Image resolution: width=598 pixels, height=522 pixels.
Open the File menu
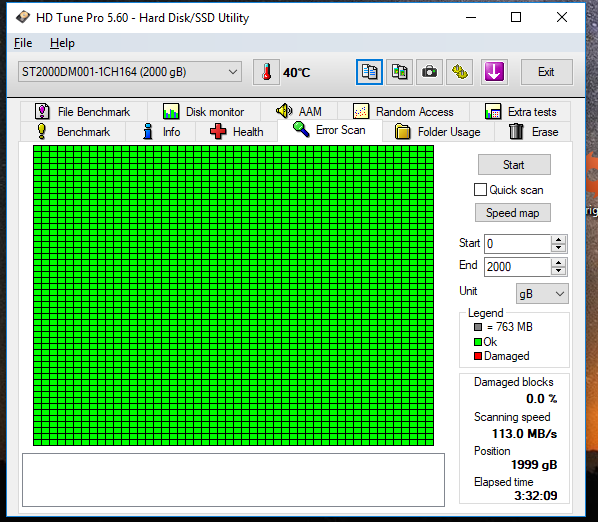tap(23, 43)
